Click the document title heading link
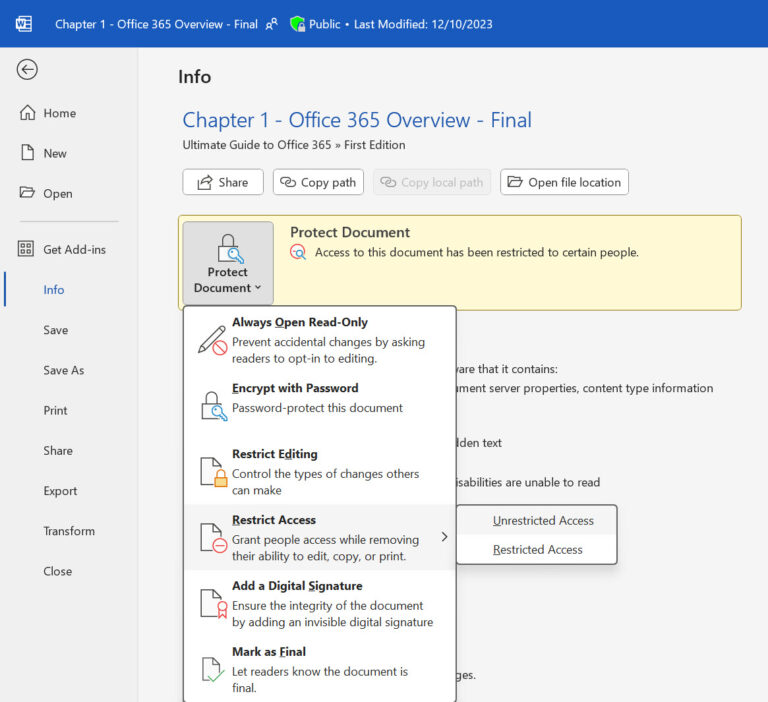Screen dimensions: 768x702 click(x=357, y=120)
